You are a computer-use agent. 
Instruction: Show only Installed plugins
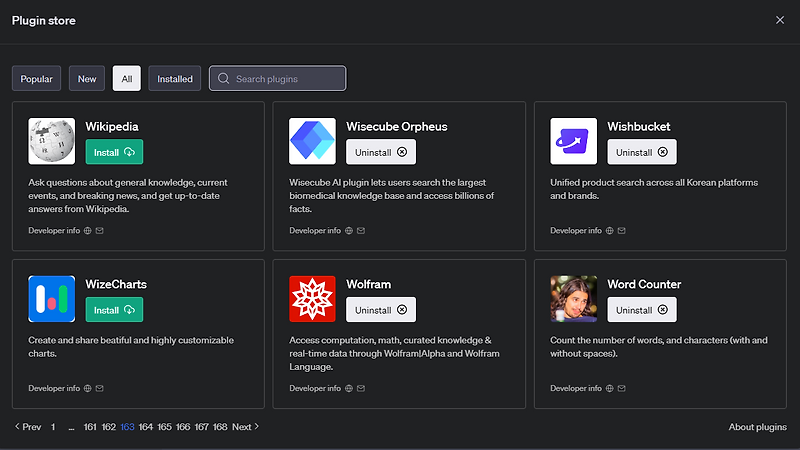[175, 79]
